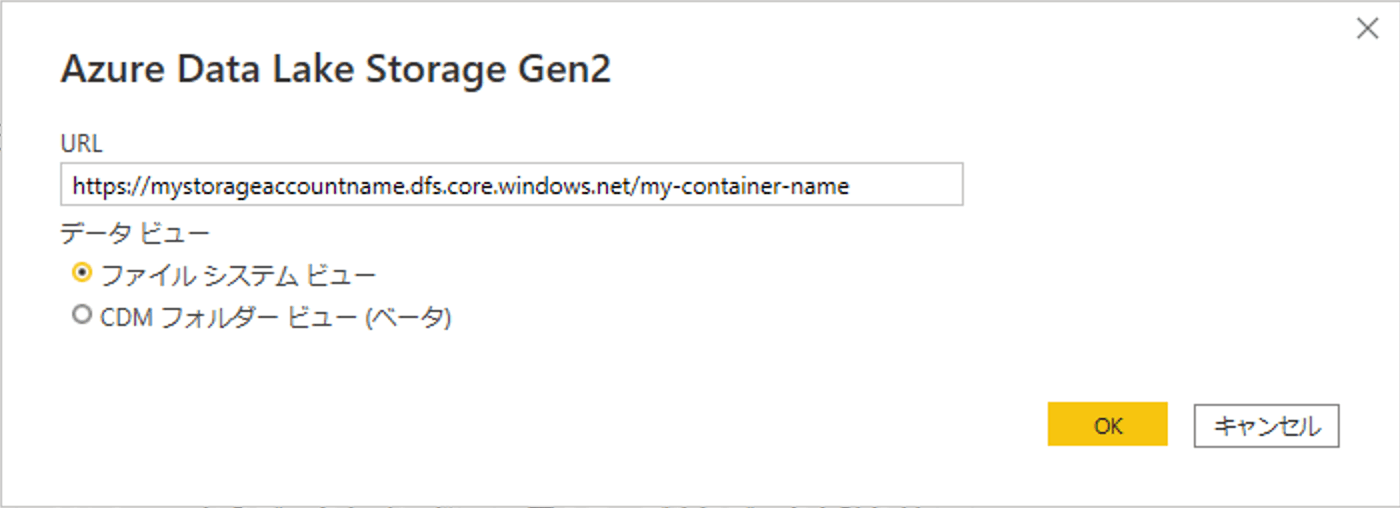Click the (ベータ) text of CDM option
The image size is (1400, 508).
(x=408, y=318)
